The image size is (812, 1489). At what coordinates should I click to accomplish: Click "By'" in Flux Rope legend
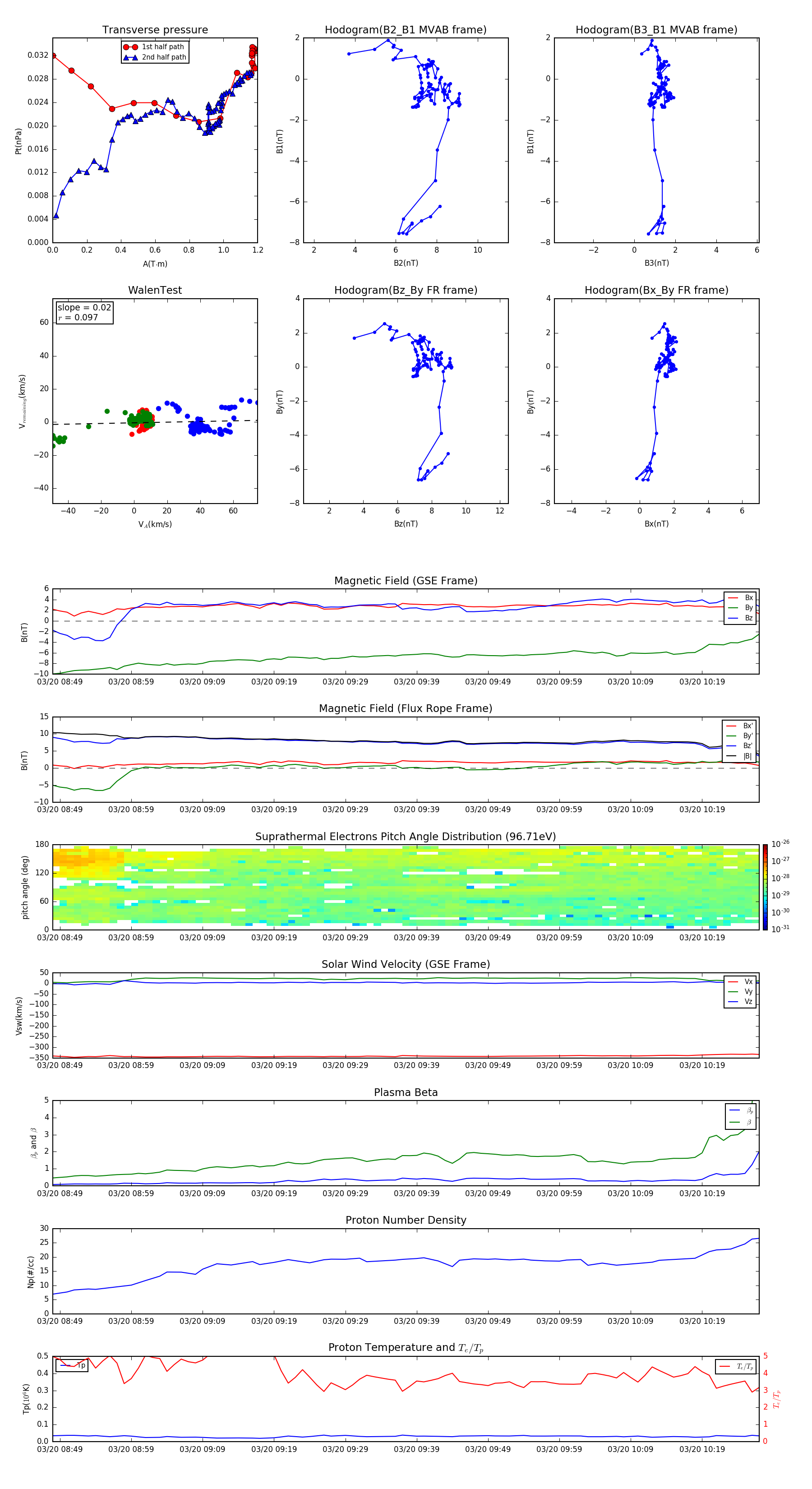tap(740, 736)
